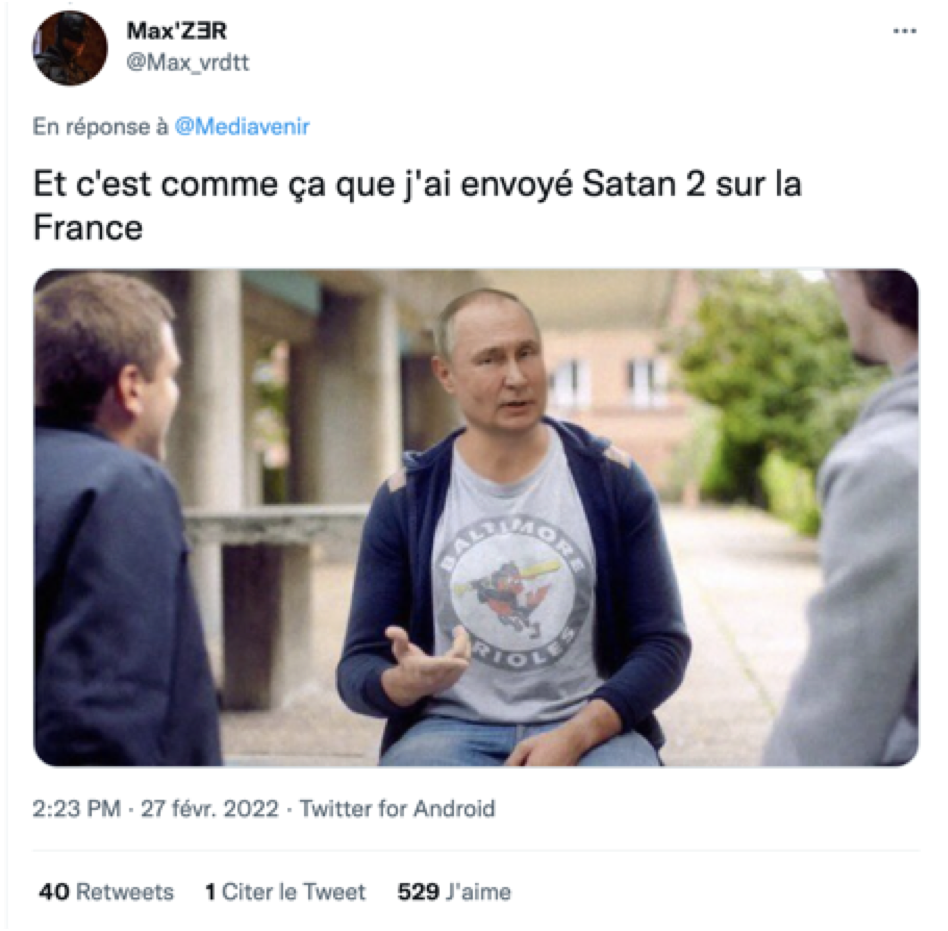This screenshot has height=931, width=948.
Task: Open the @Max_vrdtt handle link
Action: click(187, 62)
